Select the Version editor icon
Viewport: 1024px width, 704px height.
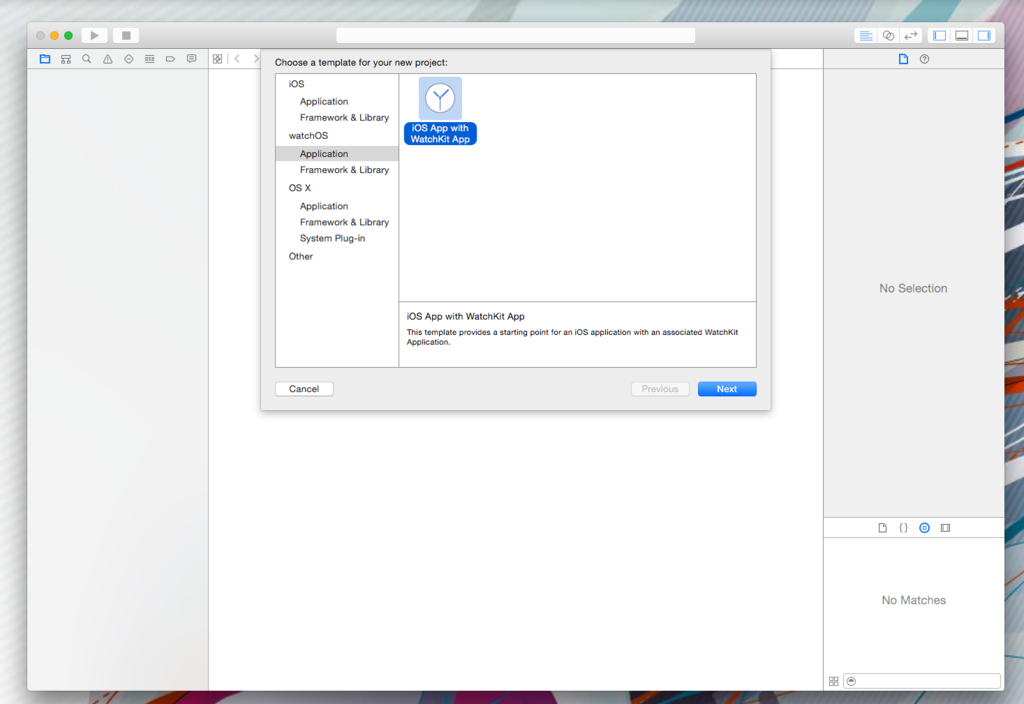910,35
